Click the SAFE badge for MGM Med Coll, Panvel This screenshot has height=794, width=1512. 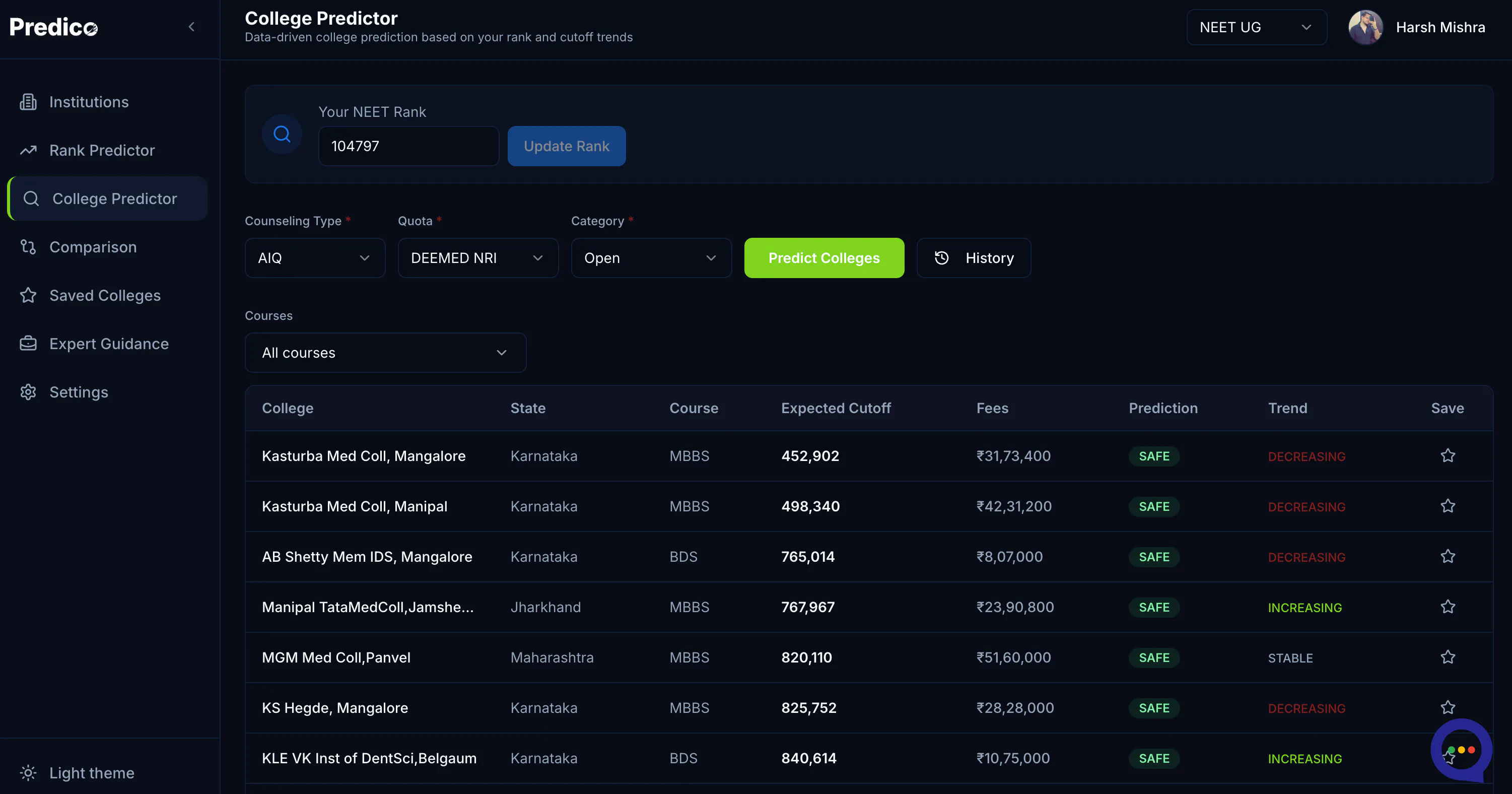click(1154, 658)
